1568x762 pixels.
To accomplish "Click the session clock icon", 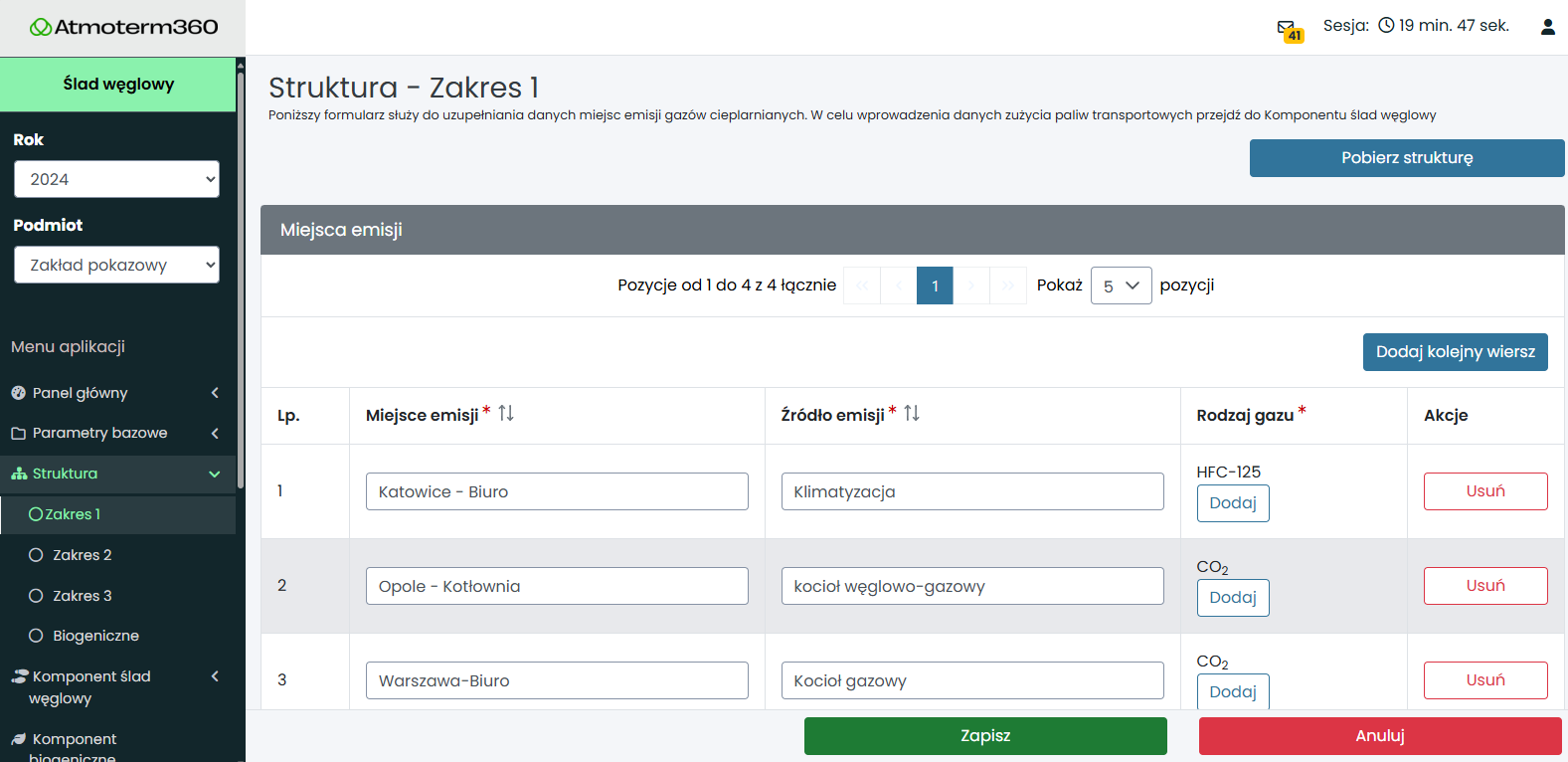I will coord(1386,26).
